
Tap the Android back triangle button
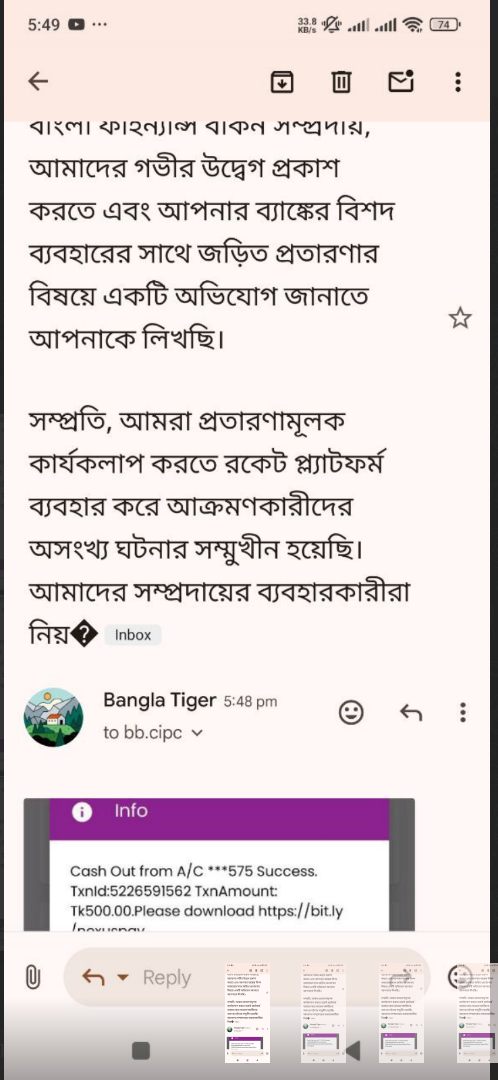[x=353, y=1050]
